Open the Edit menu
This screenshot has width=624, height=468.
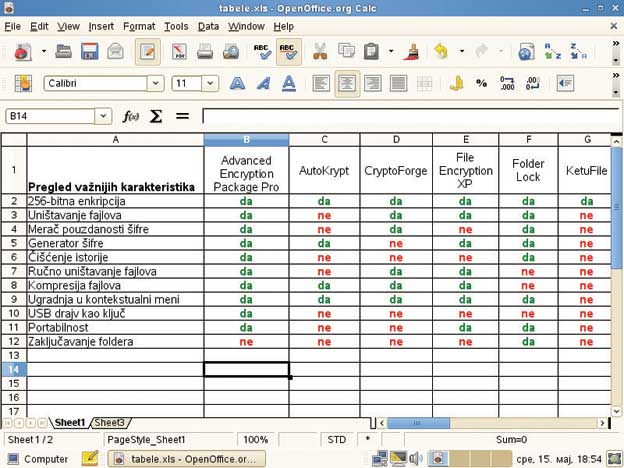click(x=39, y=26)
